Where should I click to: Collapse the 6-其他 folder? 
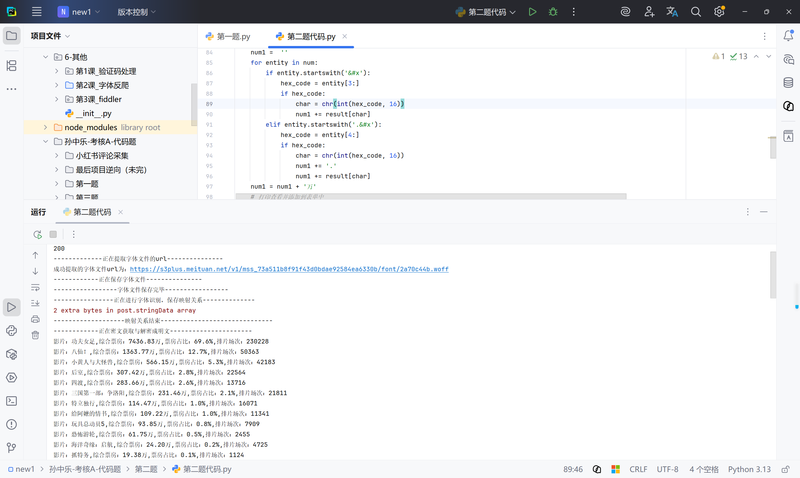coord(45,57)
